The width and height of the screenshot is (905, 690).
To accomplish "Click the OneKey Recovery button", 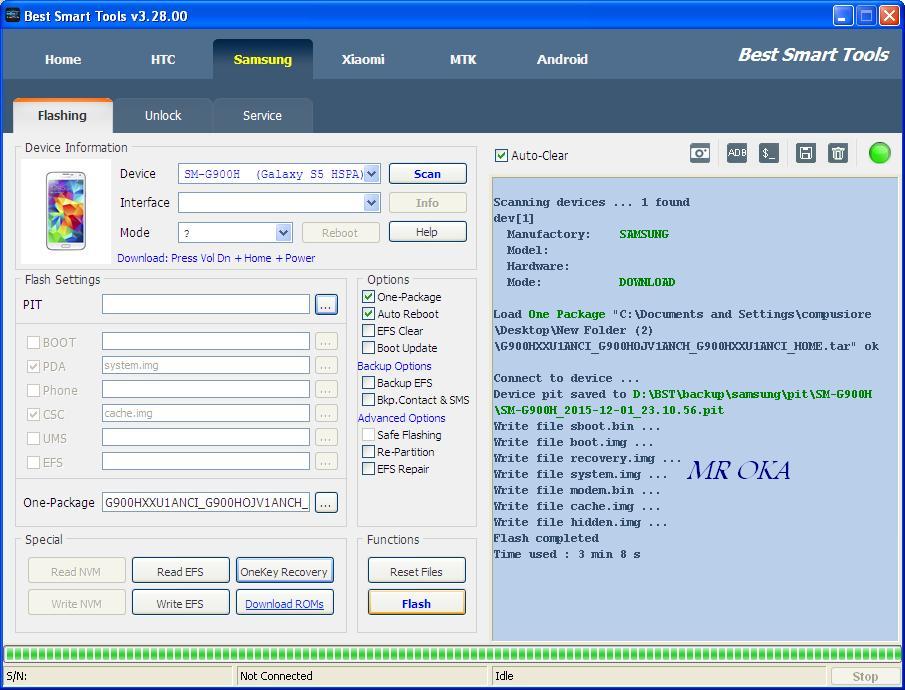I will [284, 572].
